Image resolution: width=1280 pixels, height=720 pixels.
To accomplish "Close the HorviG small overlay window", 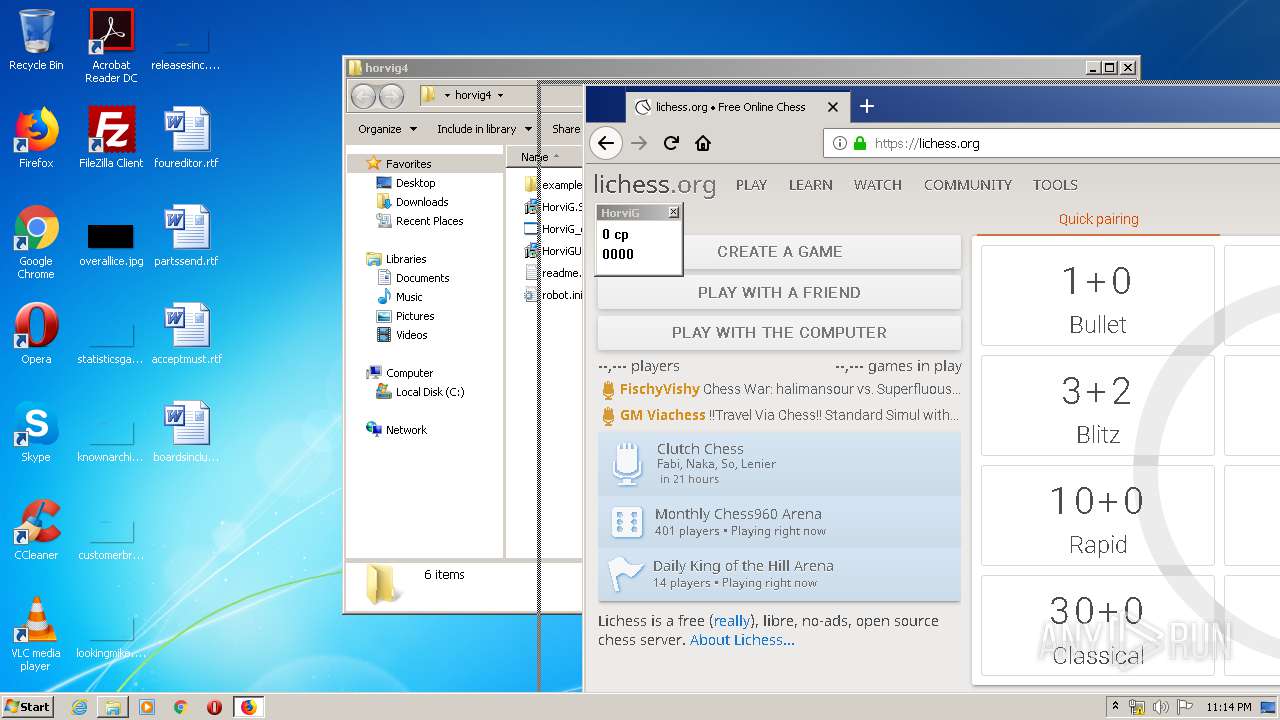I will (673, 212).
